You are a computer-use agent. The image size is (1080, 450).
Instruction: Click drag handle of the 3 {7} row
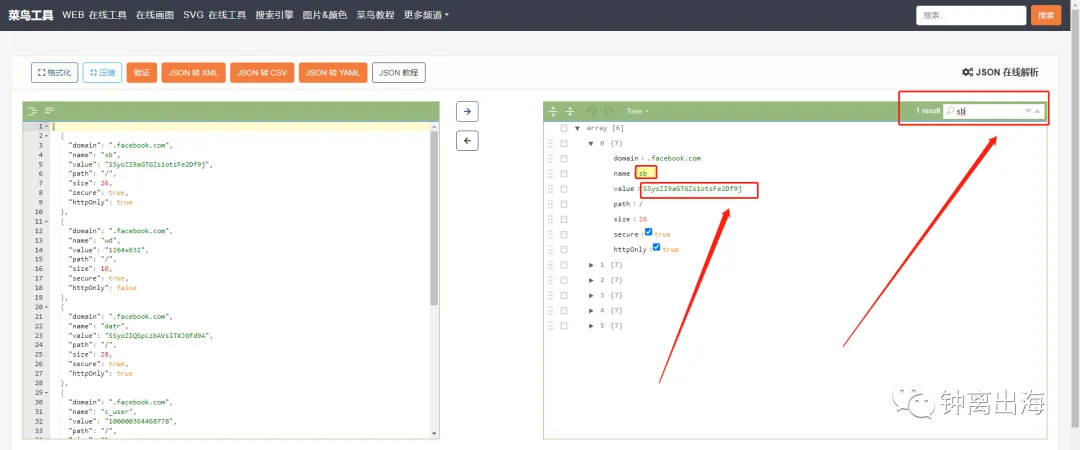(x=550, y=295)
